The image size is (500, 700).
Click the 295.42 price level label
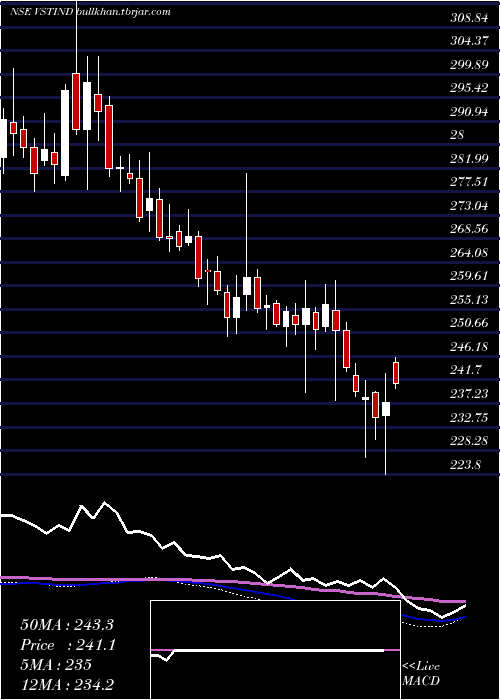tap(469, 88)
